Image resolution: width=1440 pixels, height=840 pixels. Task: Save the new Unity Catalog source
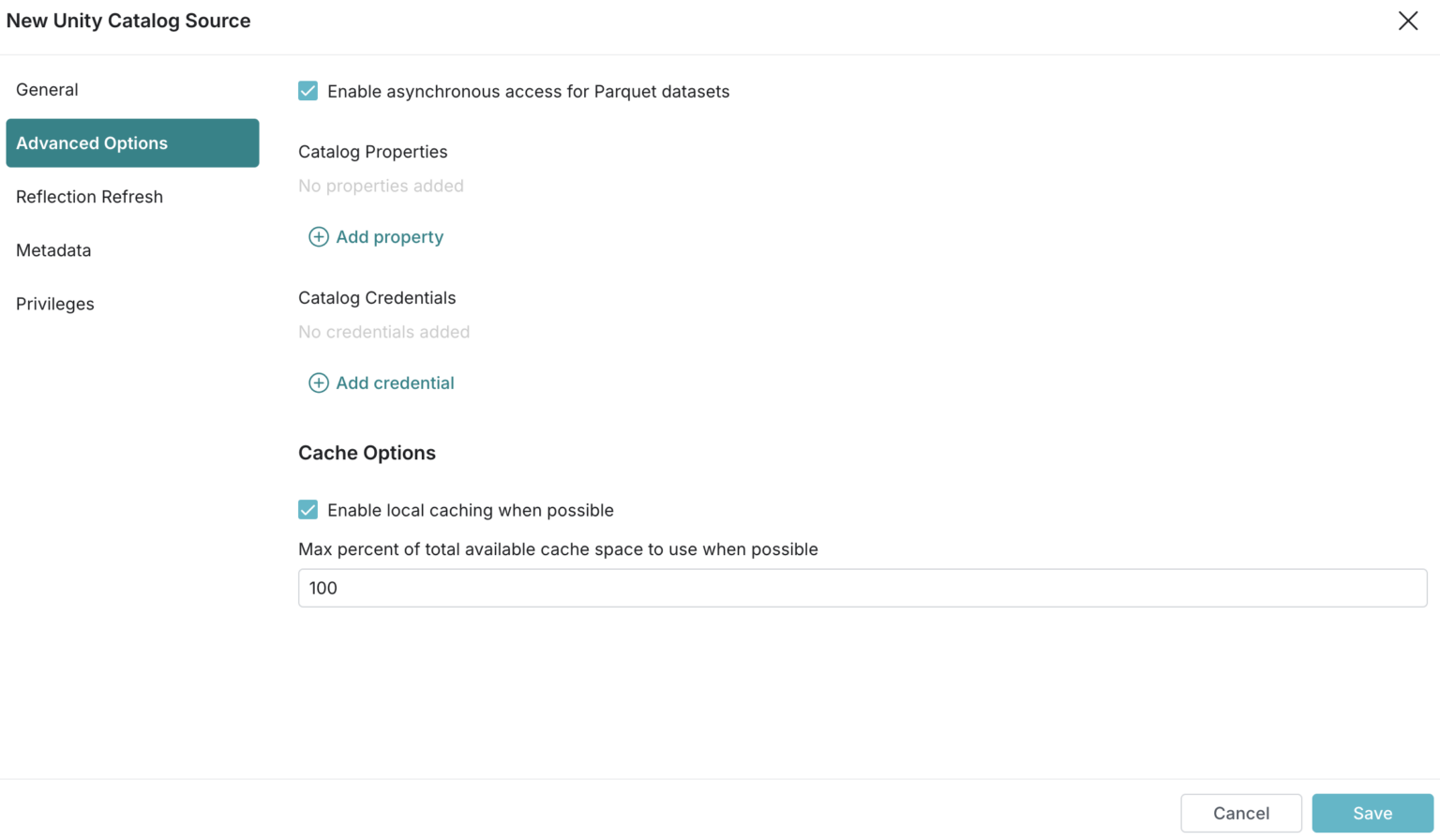pyautogui.click(x=1372, y=813)
